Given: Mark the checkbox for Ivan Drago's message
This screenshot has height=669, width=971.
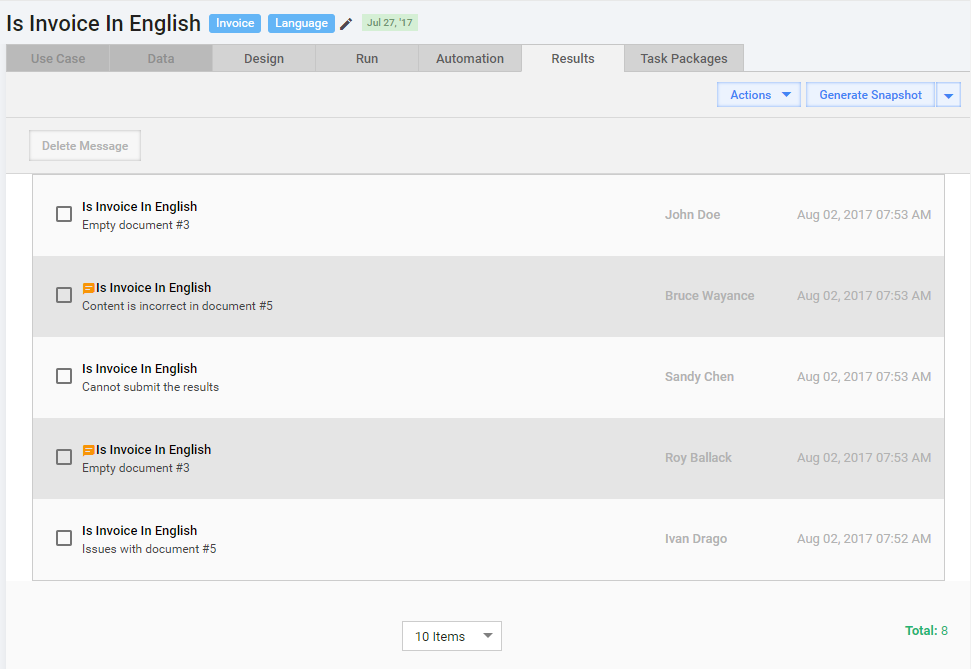Looking at the screenshot, I should (x=64, y=538).
